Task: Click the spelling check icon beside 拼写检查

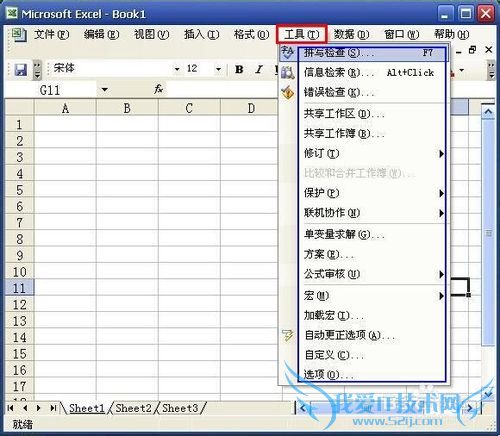Action: point(287,53)
